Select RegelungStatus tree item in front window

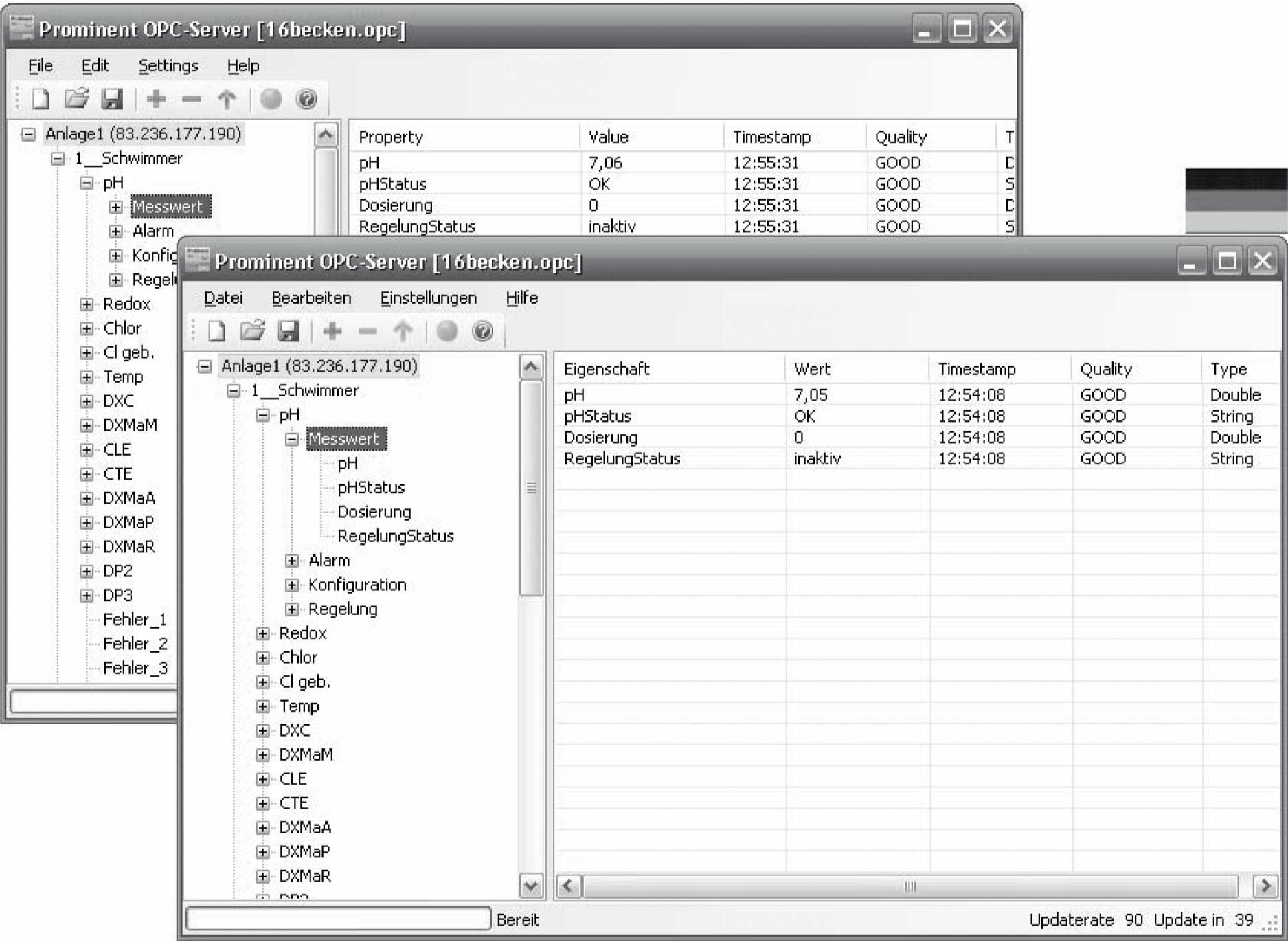click(396, 536)
